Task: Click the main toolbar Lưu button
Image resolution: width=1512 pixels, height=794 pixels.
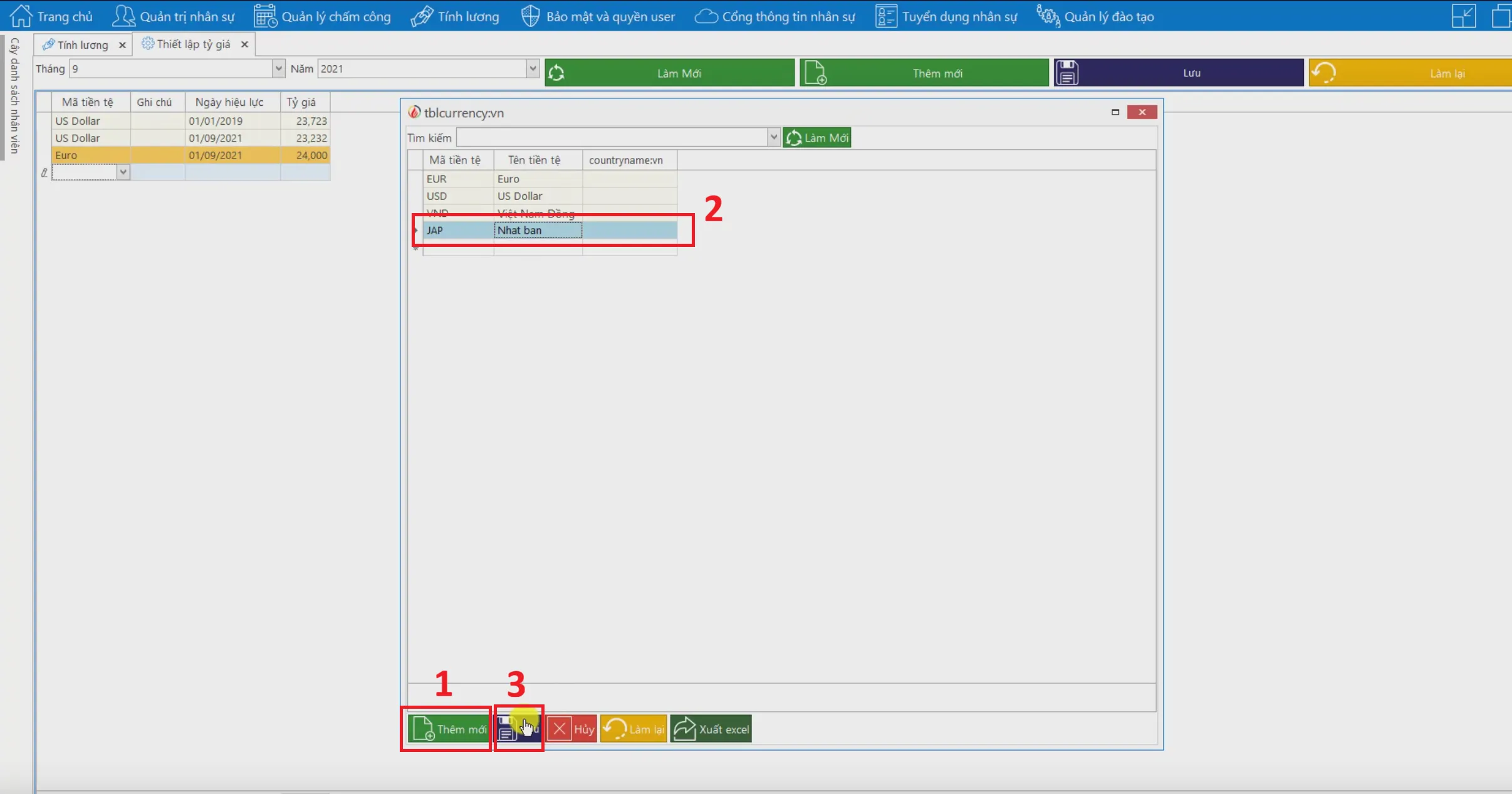Action: click(x=1179, y=73)
